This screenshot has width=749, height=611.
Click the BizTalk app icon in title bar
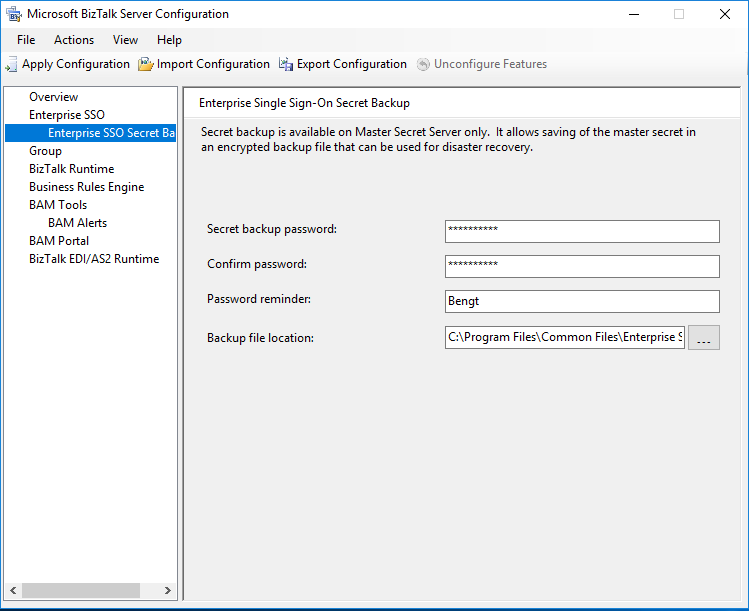pos(14,14)
